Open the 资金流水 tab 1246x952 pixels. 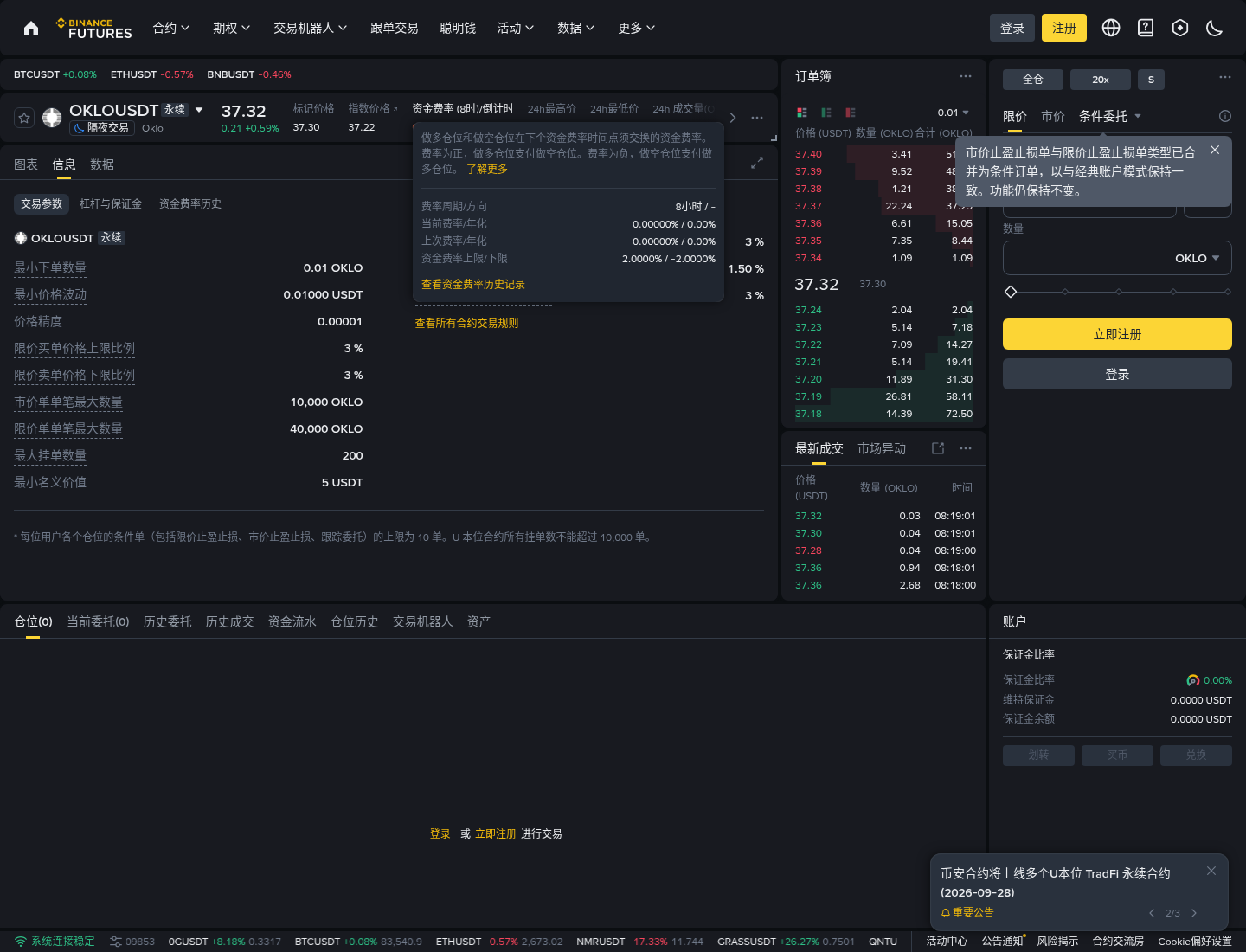coord(292,621)
